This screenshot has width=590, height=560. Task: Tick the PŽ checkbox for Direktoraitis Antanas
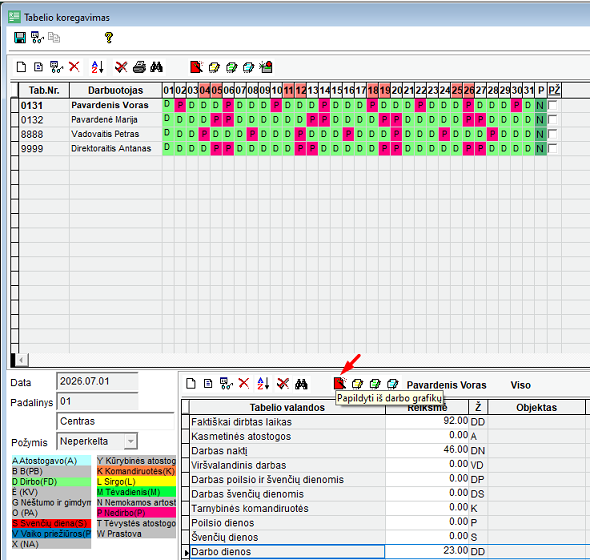tap(553, 148)
